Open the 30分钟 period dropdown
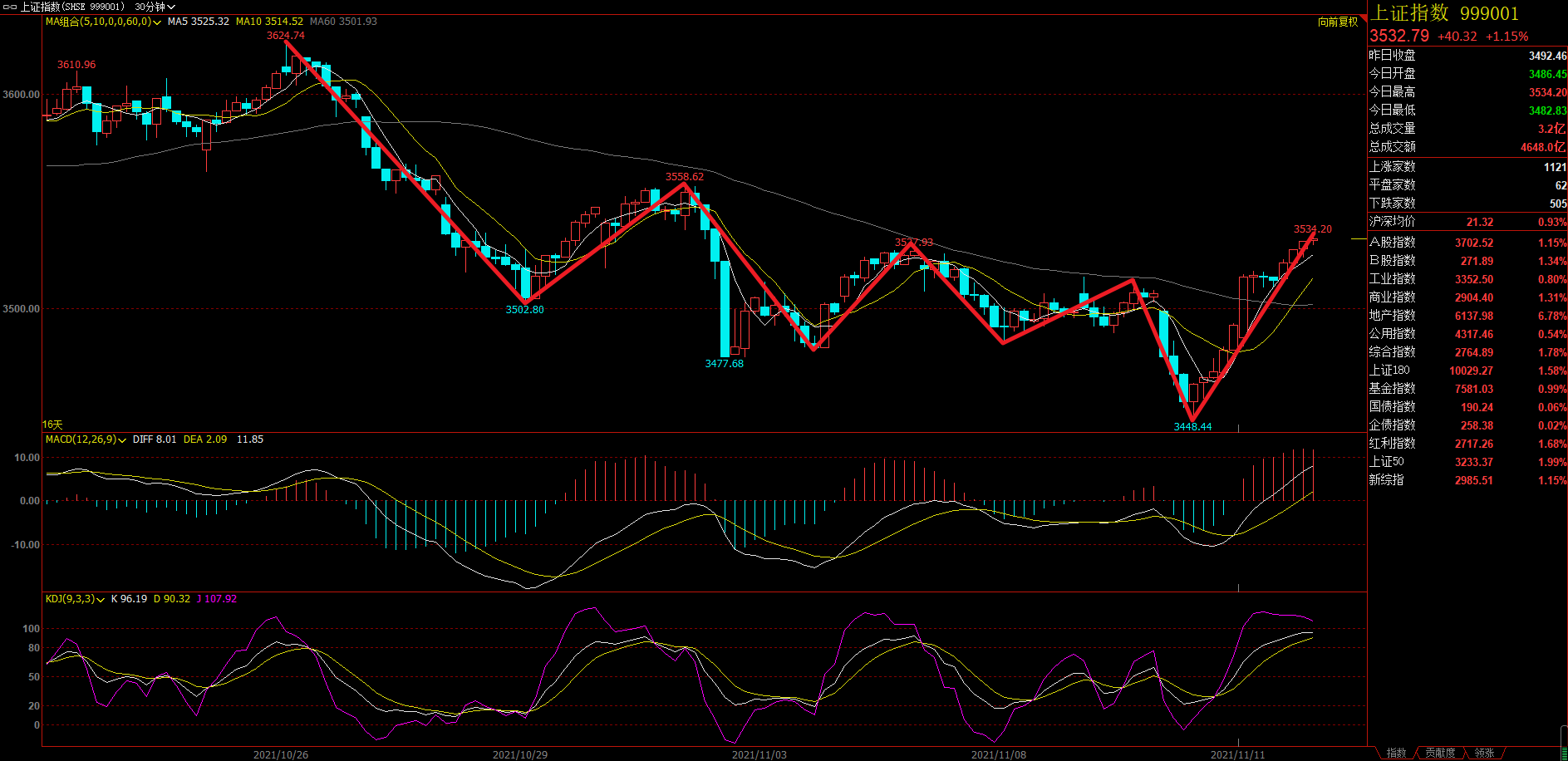 [x=155, y=7]
